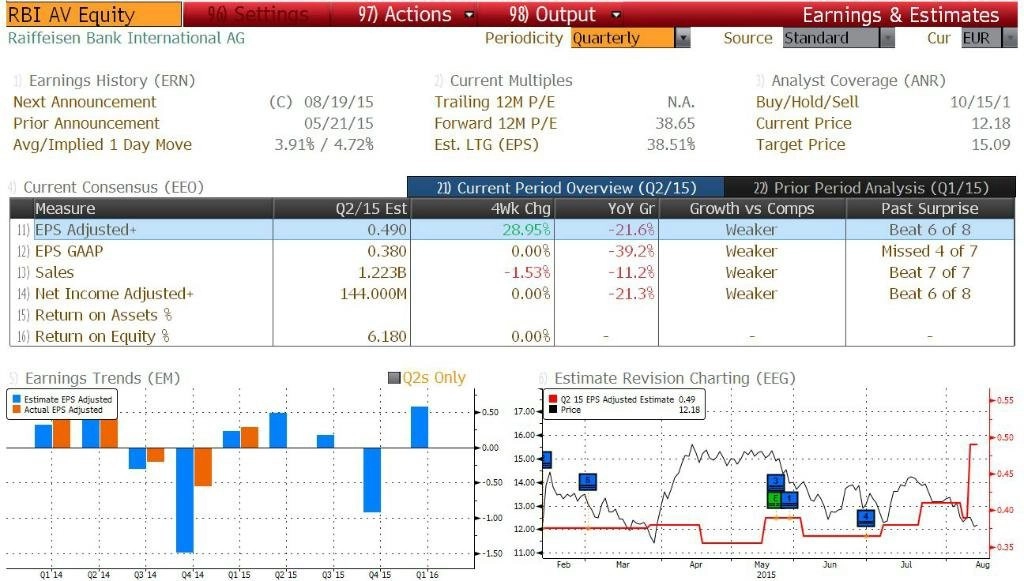Click the blue event marker labeled 3

pyautogui.click(x=775, y=482)
